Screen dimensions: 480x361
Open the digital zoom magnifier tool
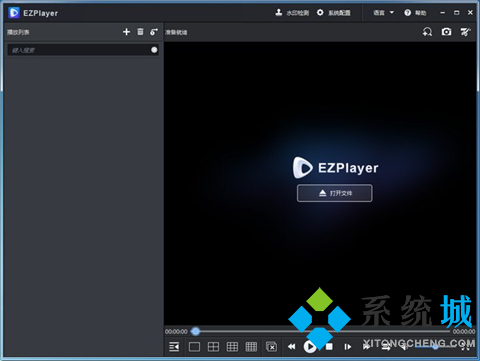tap(427, 32)
